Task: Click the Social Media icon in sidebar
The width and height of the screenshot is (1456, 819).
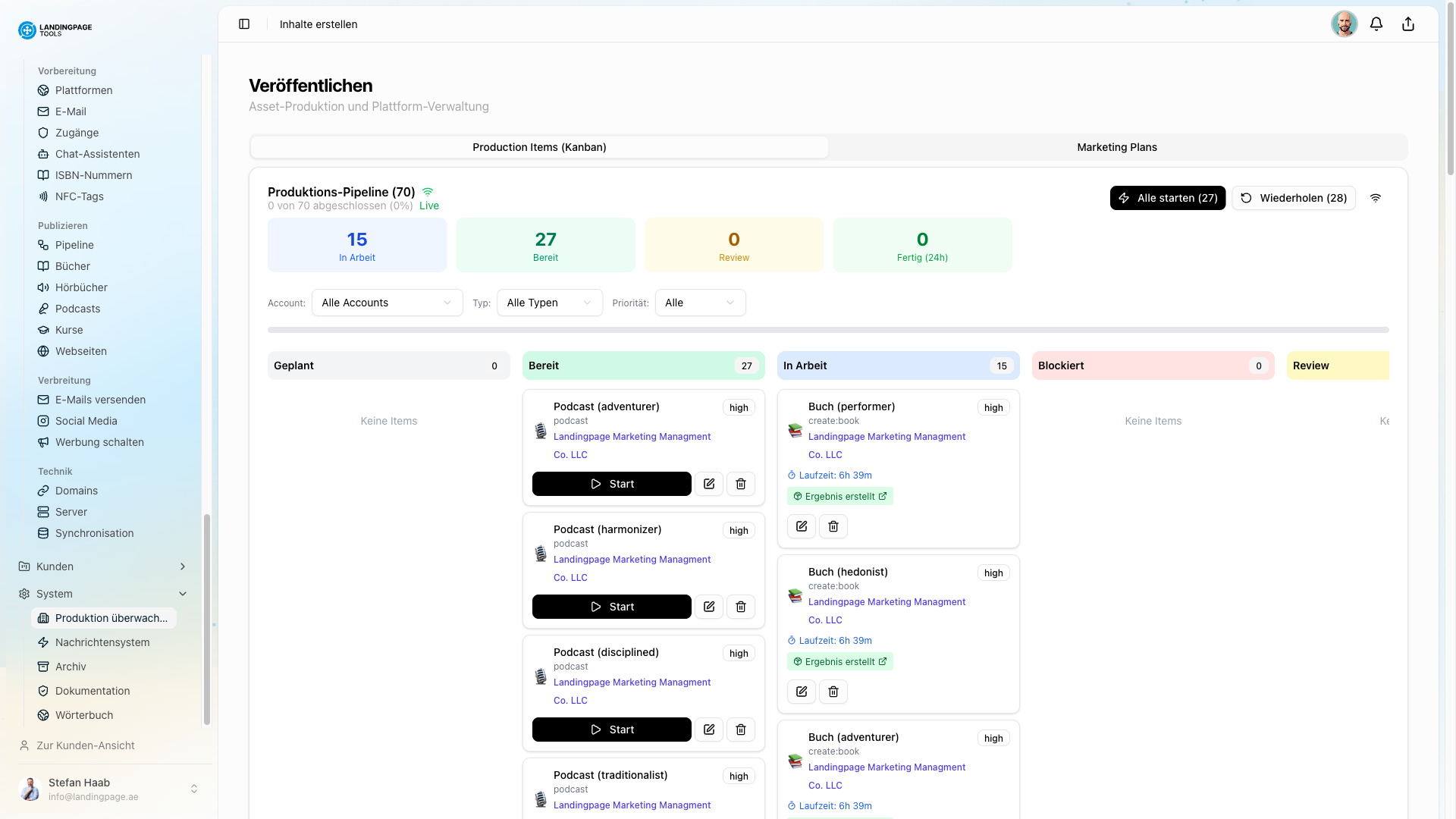Action: click(x=43, y=421)
